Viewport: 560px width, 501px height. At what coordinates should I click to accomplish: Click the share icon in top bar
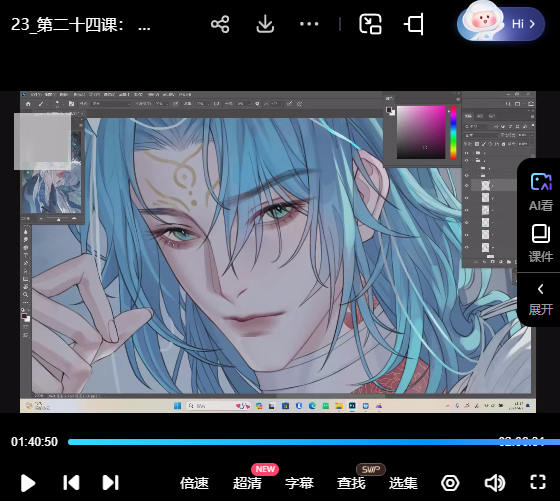(220, 24)
